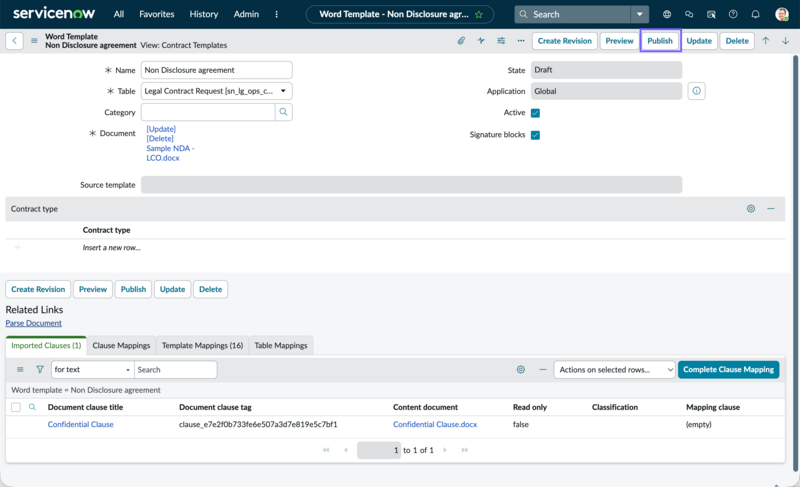Open the banner tool icon beside chat
Viewport: 800px width, 487px height.
pyautogui.click(x=711, y=14)
